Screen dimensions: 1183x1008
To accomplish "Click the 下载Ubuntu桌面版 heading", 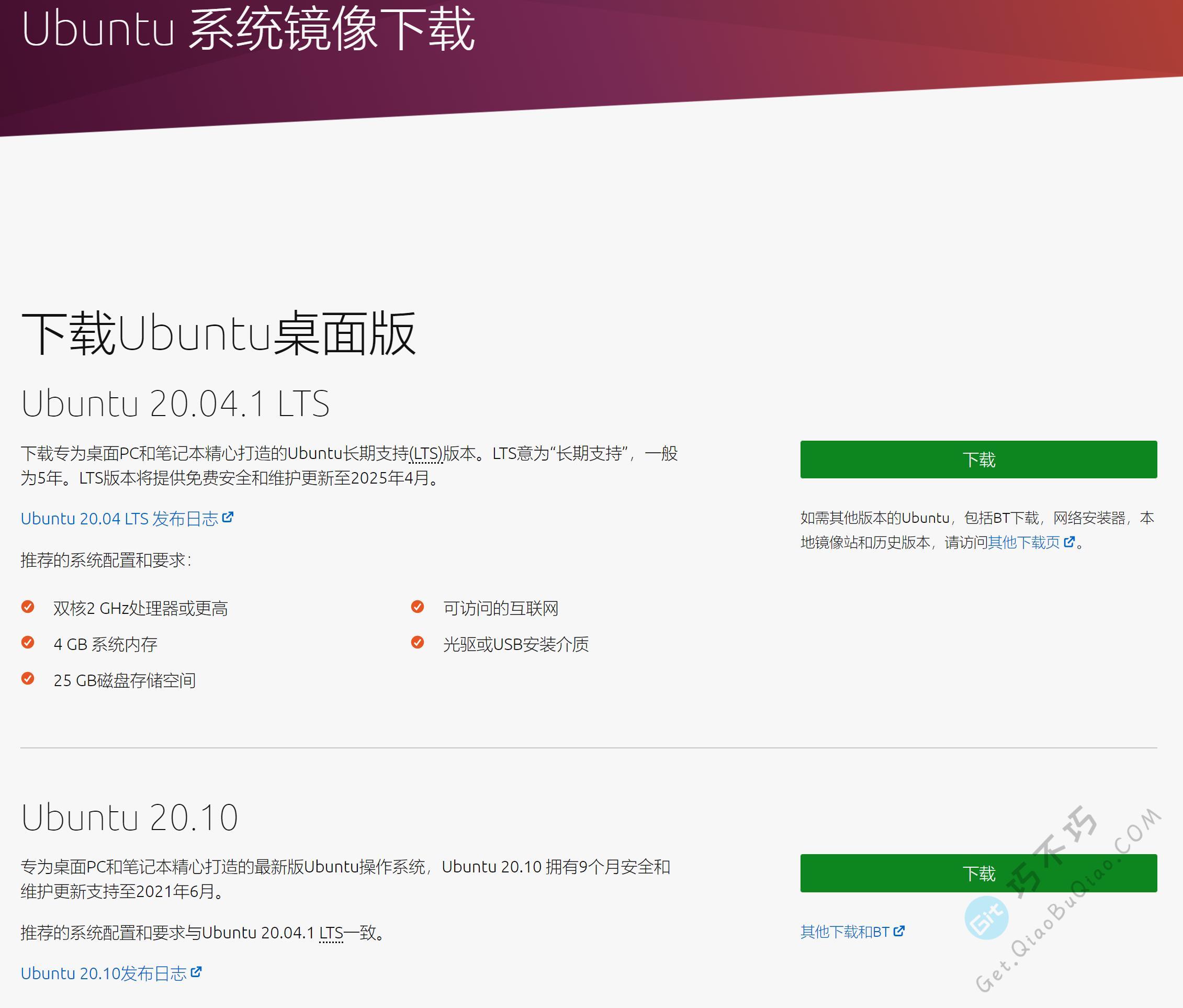I will [x=218, y=333].
